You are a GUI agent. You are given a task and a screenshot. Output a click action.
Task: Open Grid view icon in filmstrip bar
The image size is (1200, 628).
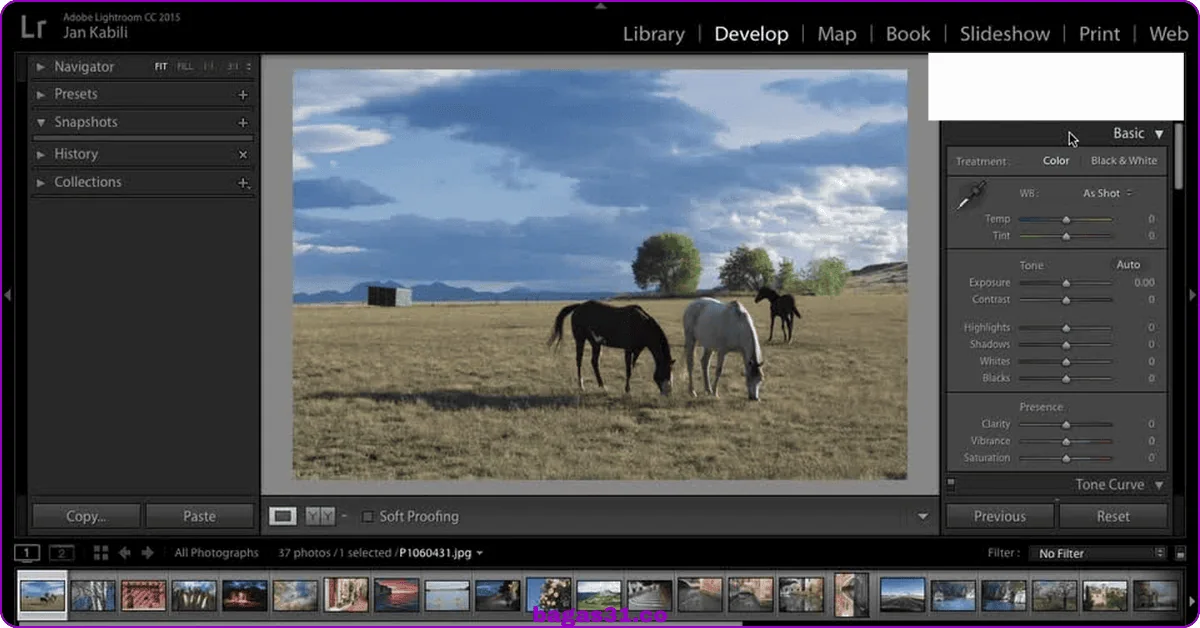(x=100, y=553)
